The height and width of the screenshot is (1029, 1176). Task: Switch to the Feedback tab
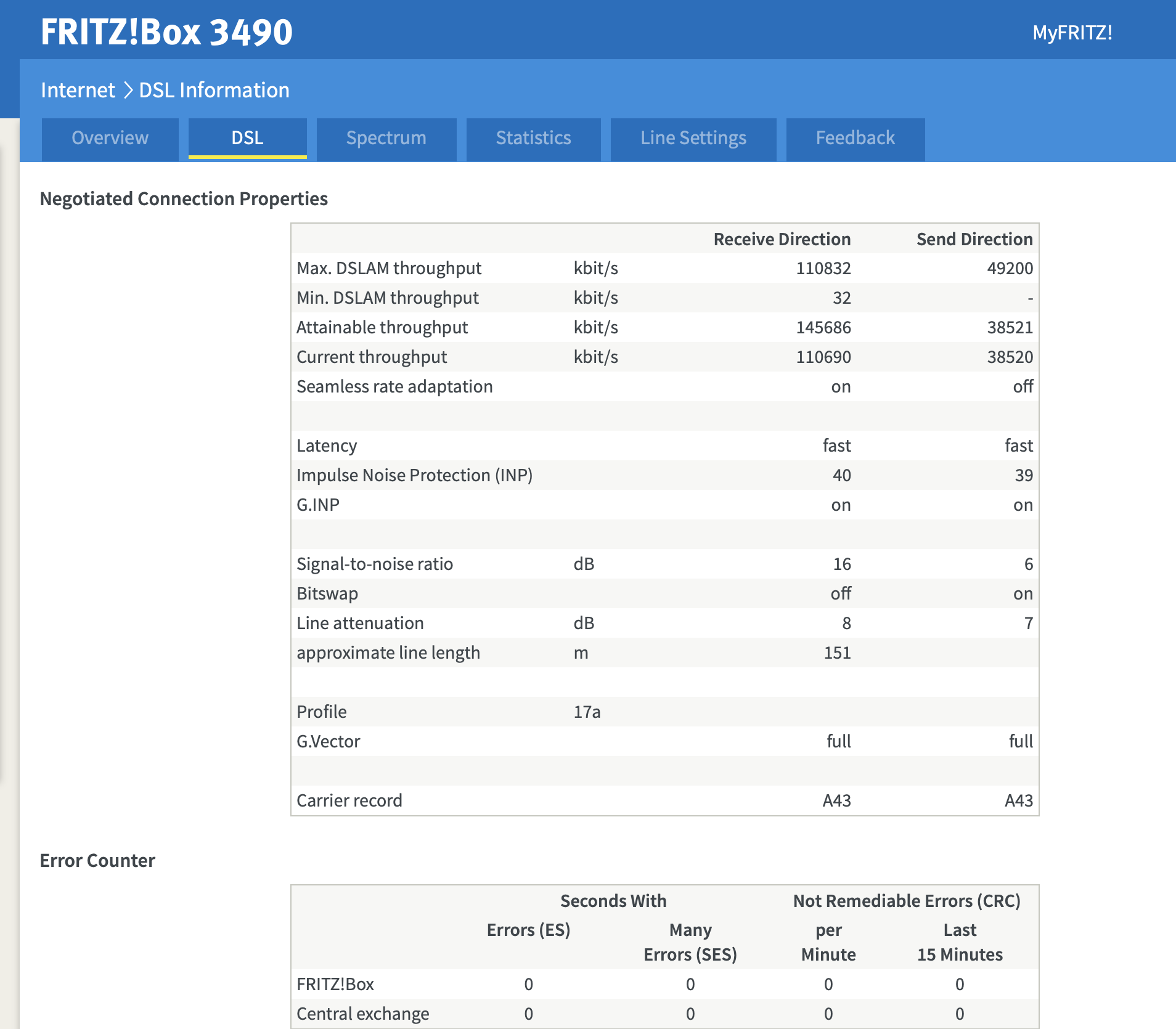pos(855,138)
